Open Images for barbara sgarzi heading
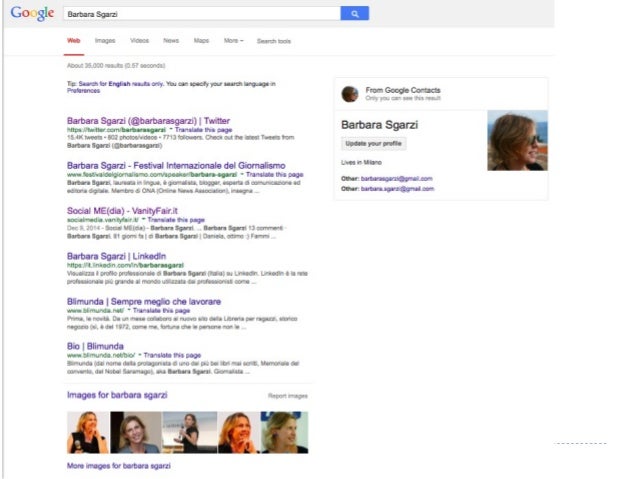 tap(117, 395)
